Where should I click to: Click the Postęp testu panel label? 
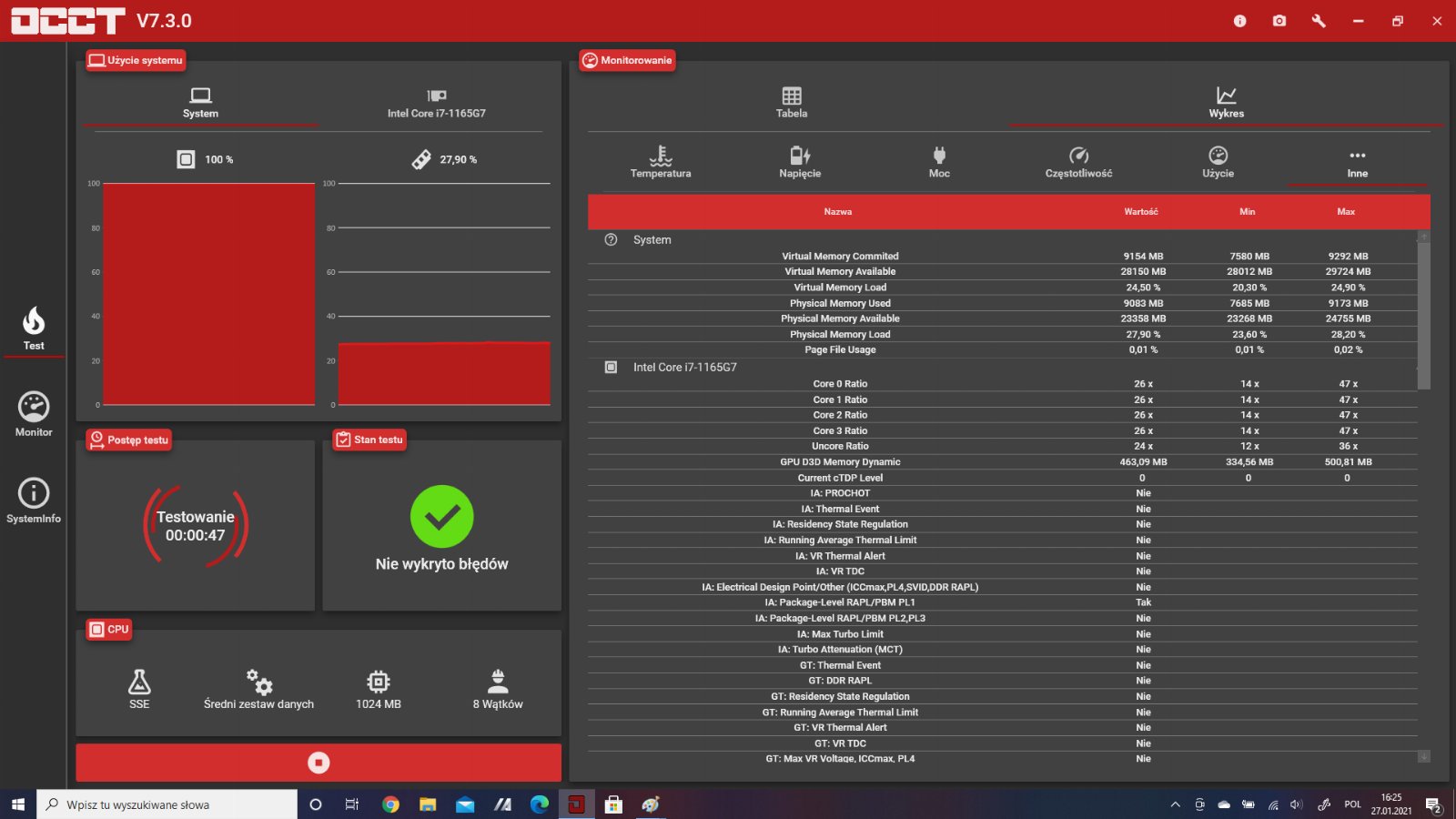click(x=128, y=440)
